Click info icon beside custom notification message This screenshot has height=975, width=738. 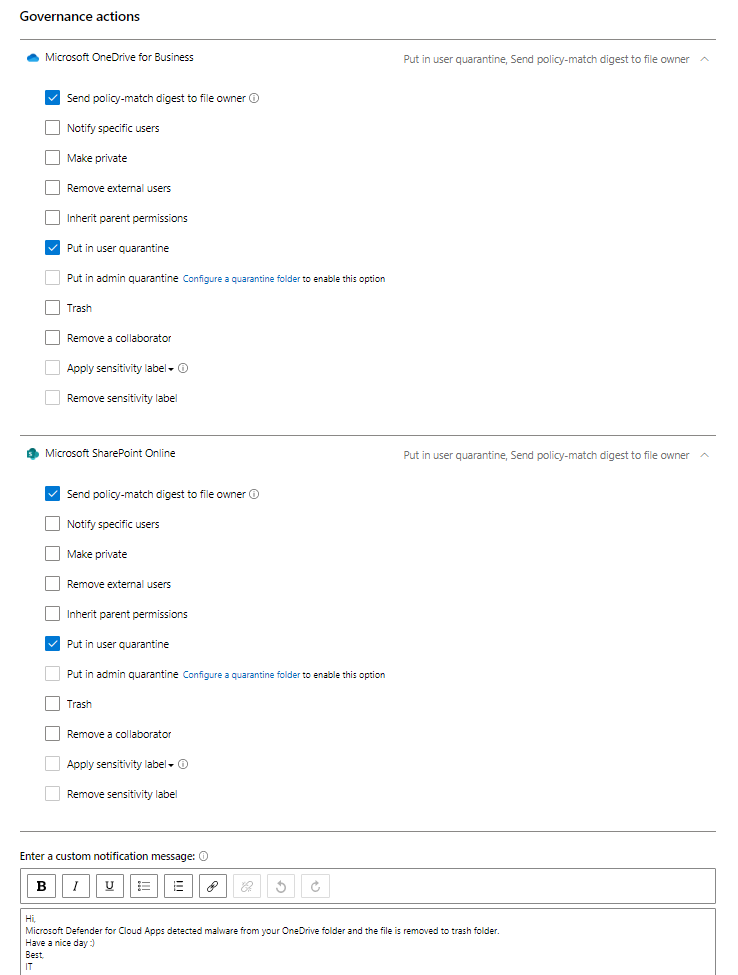click(204, 856)
